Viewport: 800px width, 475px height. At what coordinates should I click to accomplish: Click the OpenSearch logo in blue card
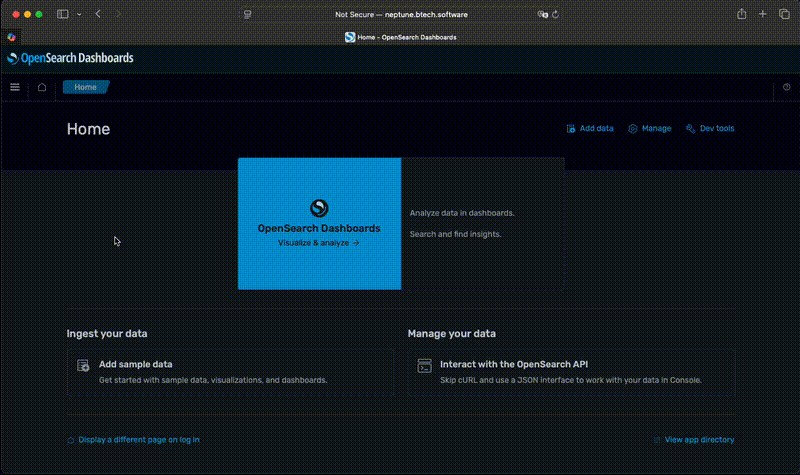pos(319,208)
